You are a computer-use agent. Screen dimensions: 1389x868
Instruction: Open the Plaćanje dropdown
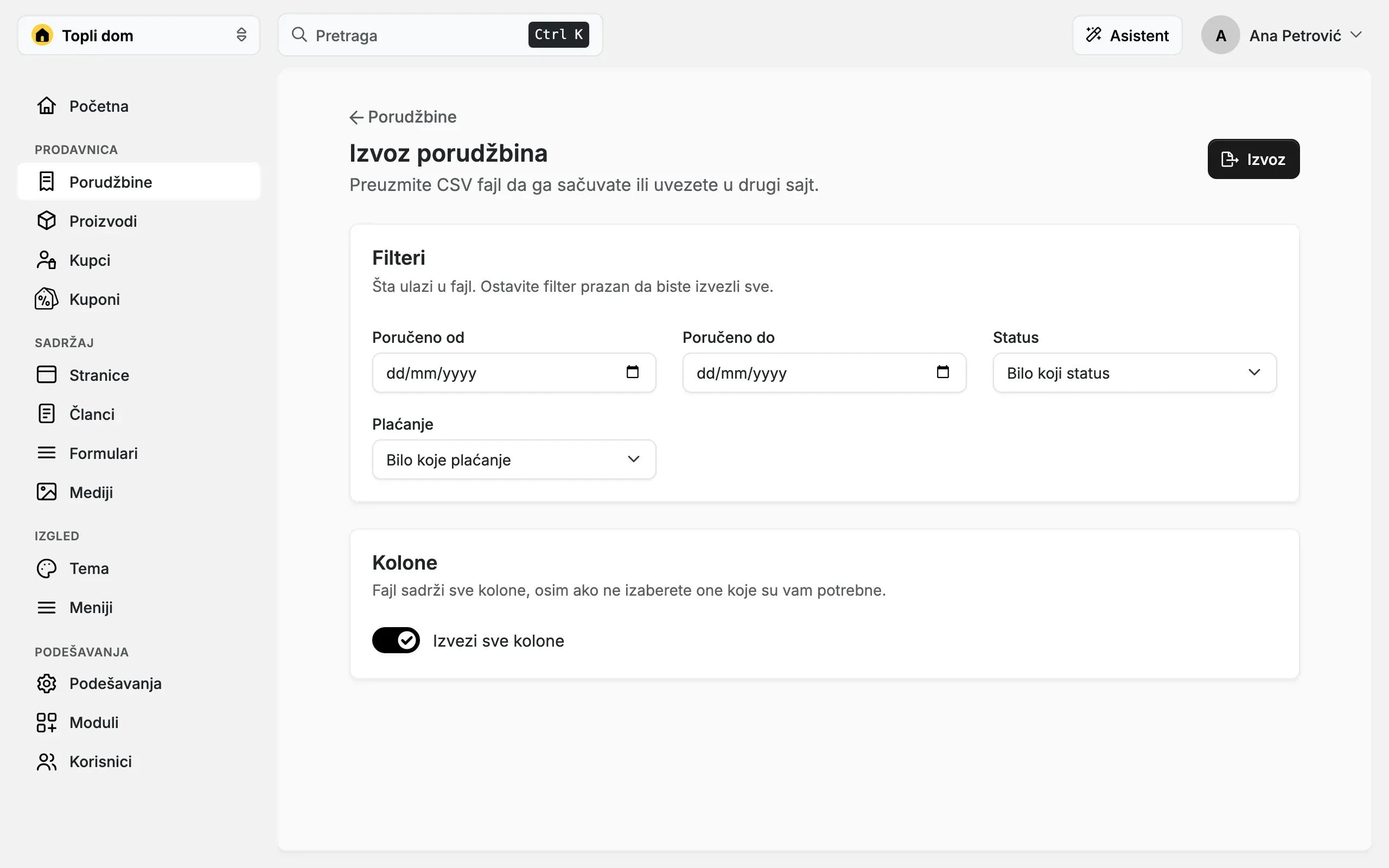(514, 459)
